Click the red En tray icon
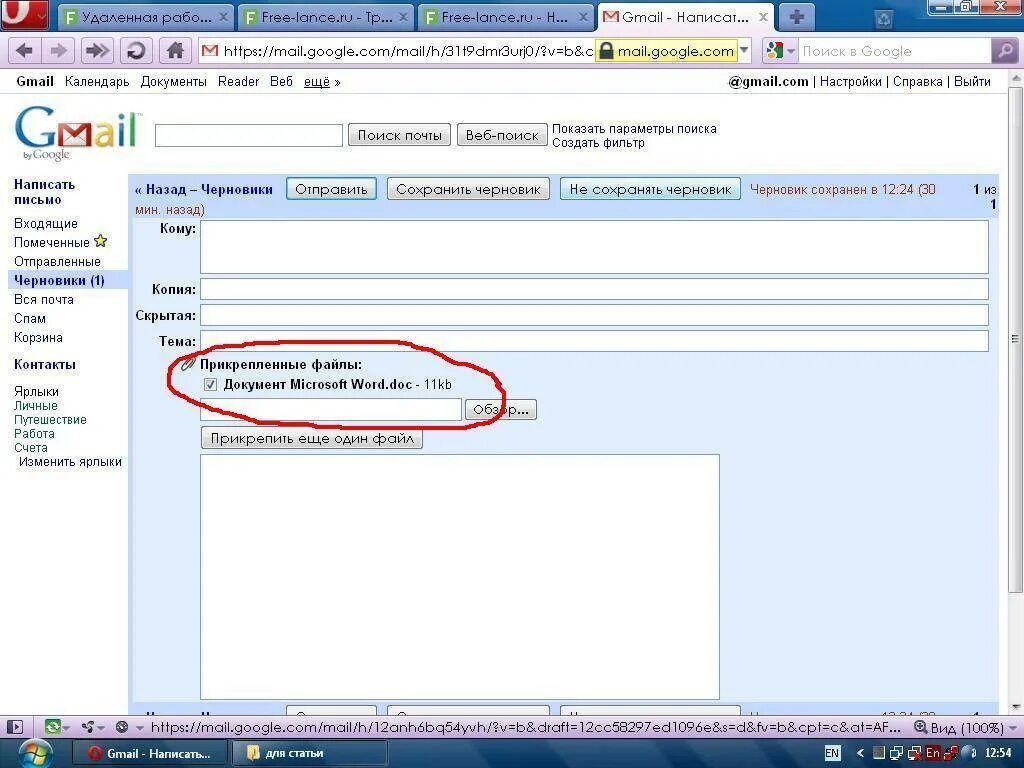1024x768 pixels. pyautogui.click(x=933, y=753)
